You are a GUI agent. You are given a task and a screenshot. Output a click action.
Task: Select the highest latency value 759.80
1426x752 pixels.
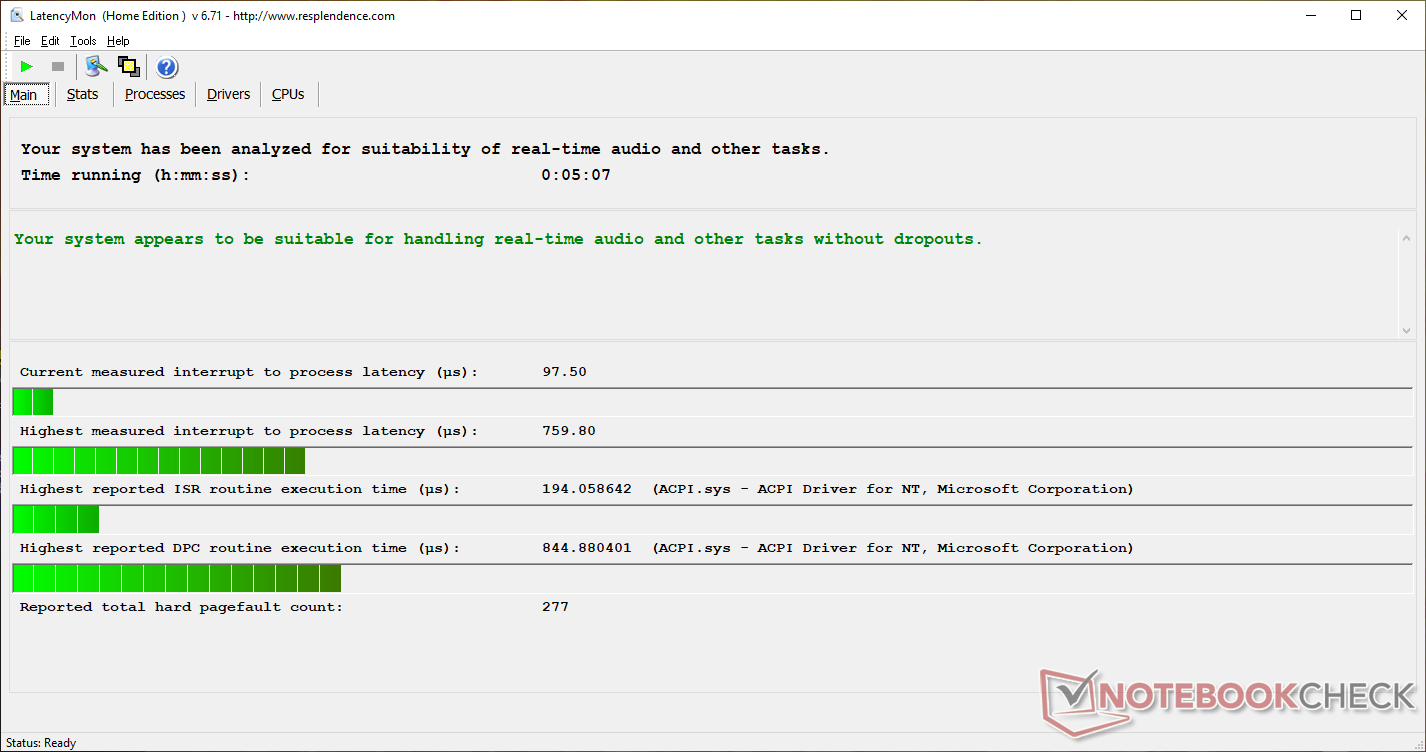coord(569,431)
